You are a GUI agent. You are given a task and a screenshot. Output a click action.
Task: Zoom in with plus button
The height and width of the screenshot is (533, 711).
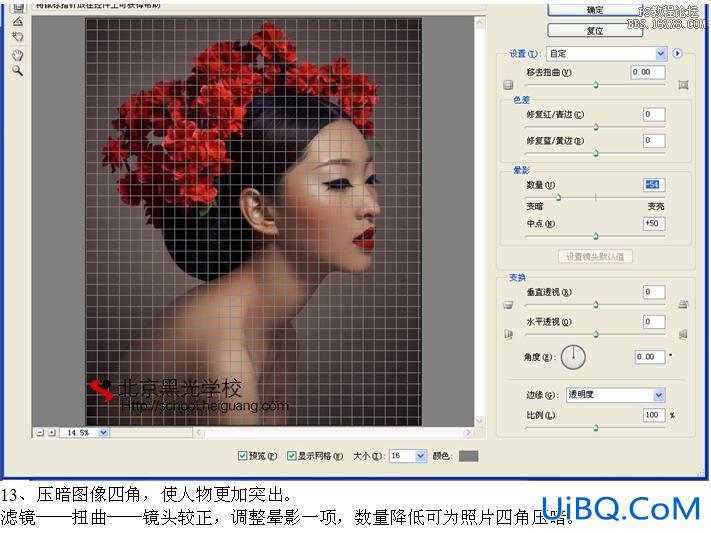click(52, 433)
